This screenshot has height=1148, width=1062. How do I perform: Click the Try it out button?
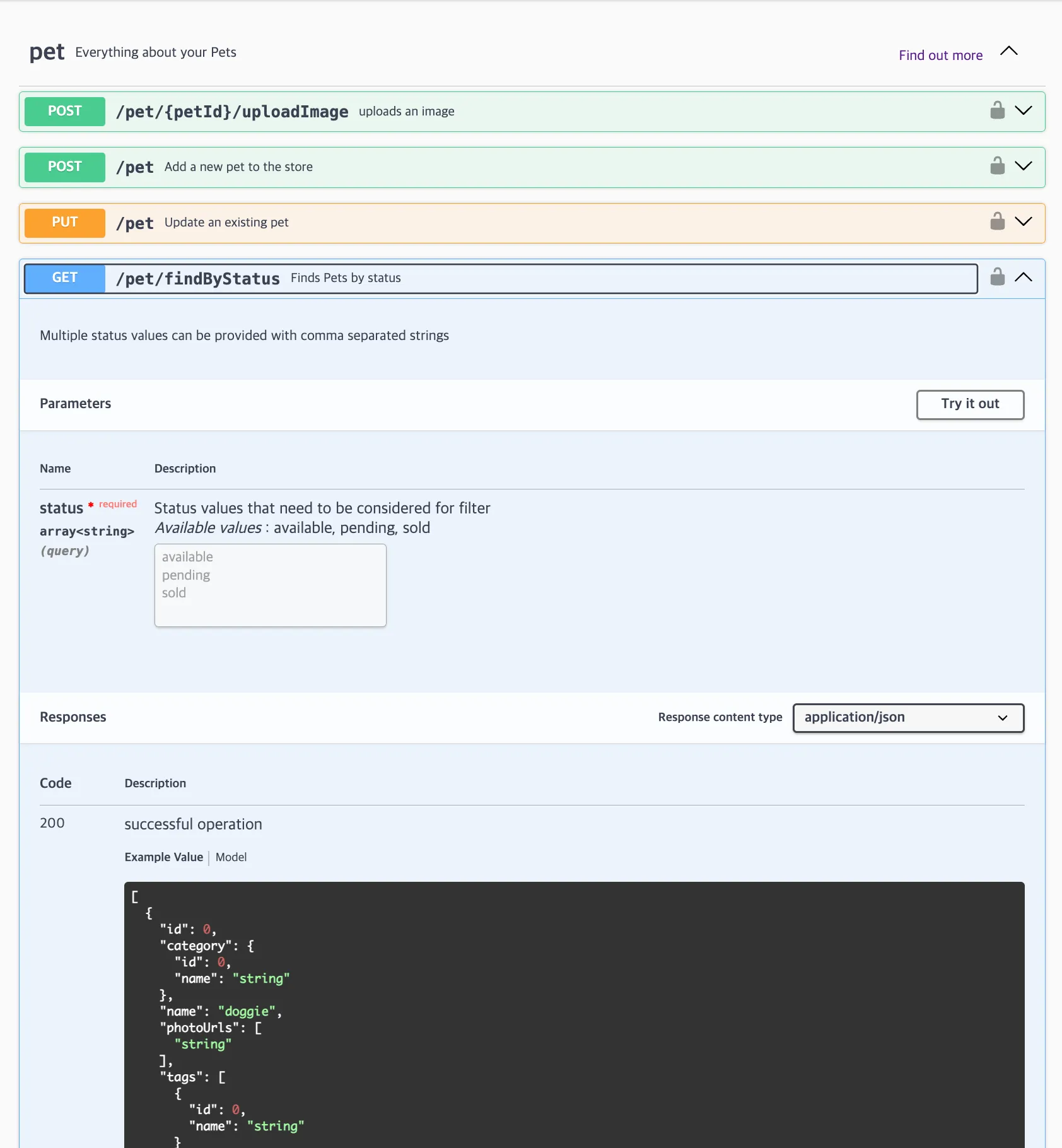[x=970, y=404]
